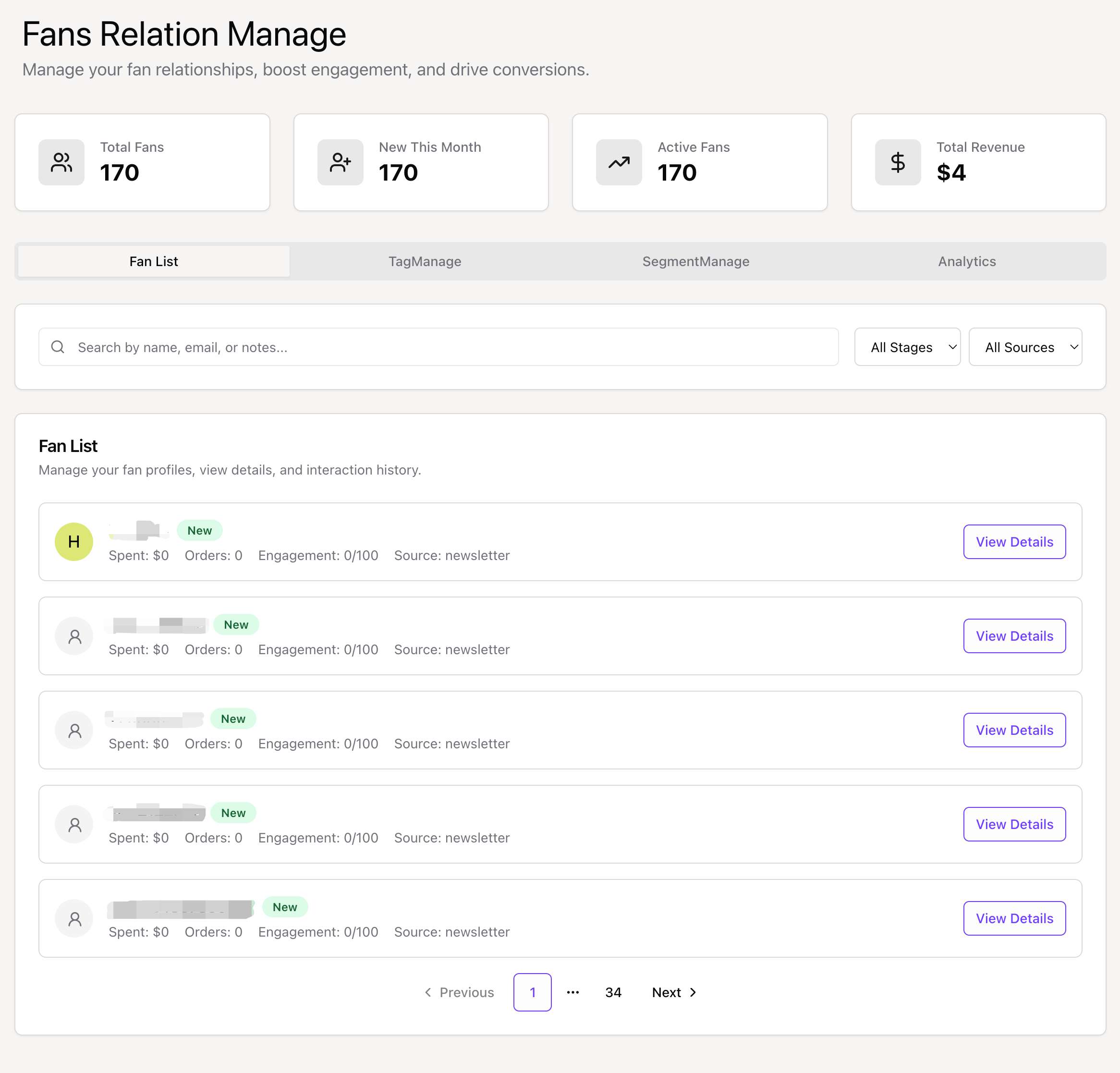
Task: Click the Total Revenue dollar icon
Action: tap(897, 162)
